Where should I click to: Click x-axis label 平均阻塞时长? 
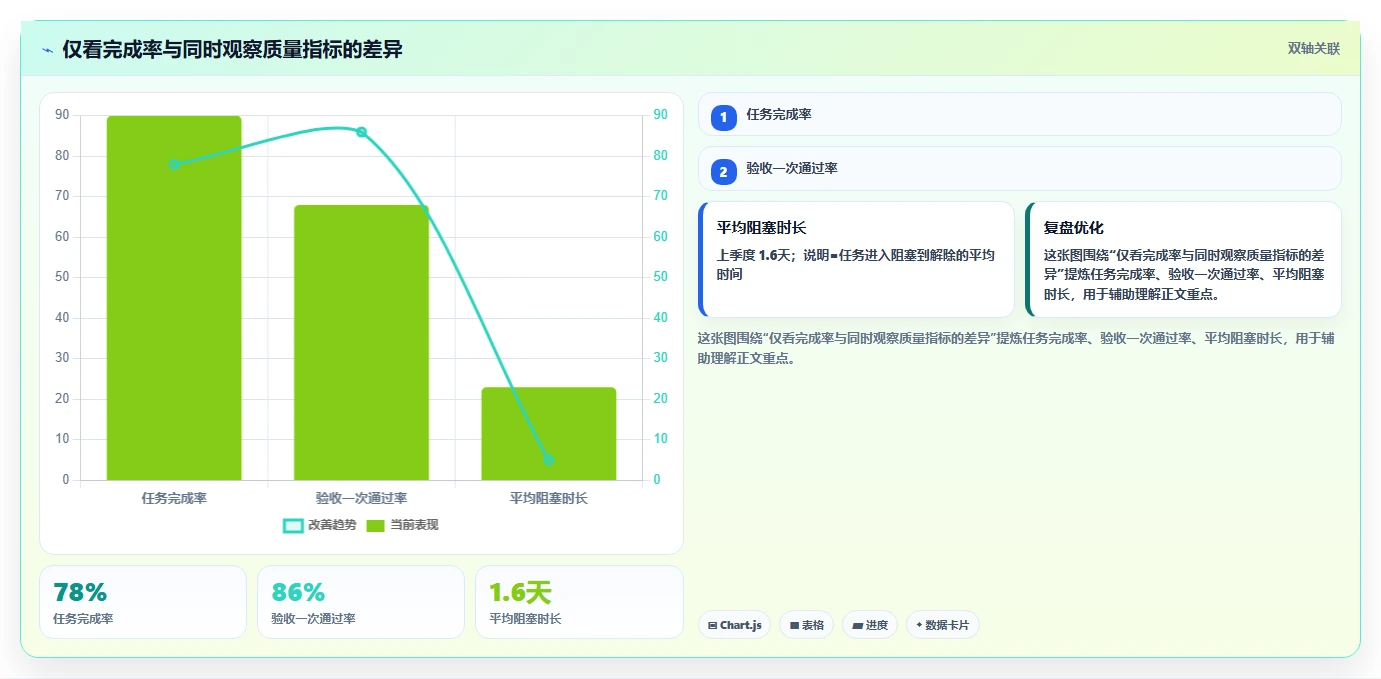pyautogui.click(x=548, y=498)
